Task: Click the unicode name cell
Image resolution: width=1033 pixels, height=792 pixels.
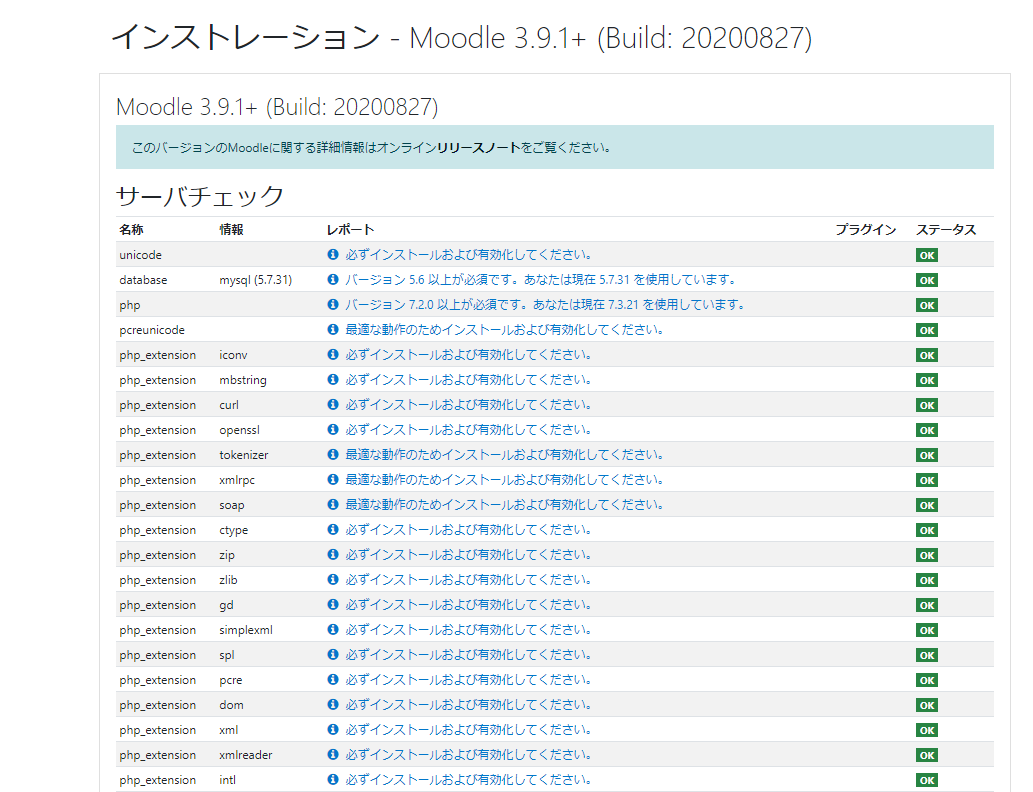Action: (140, 255)
